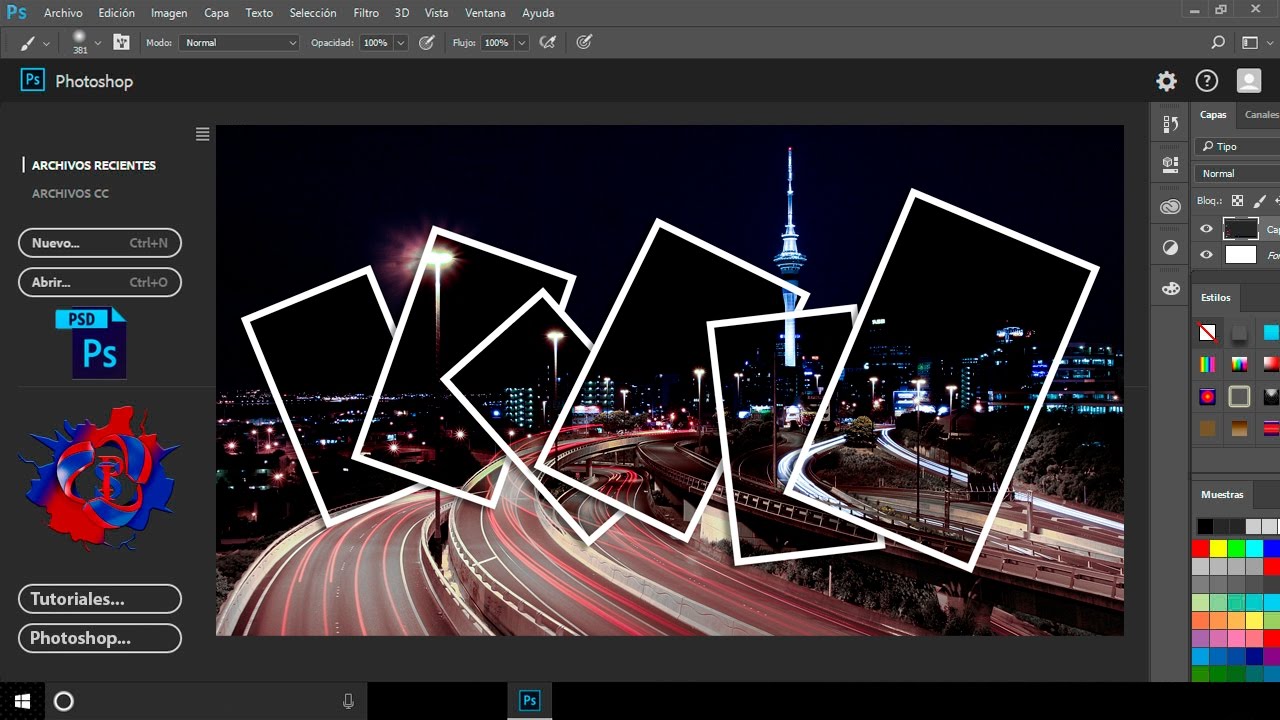This screenshot has width=1280, height=720.
Task: Click the Photoshop logo in start header
Action: 33,80
